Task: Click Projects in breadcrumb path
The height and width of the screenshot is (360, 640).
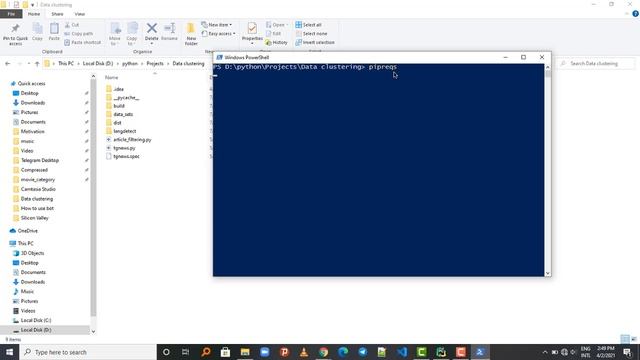Action: 155,64
